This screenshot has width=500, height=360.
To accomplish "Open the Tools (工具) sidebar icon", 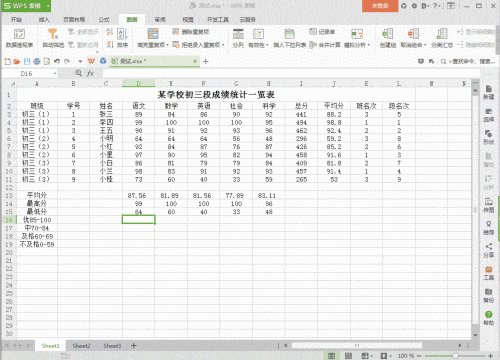I will click(x=489, y=273).
